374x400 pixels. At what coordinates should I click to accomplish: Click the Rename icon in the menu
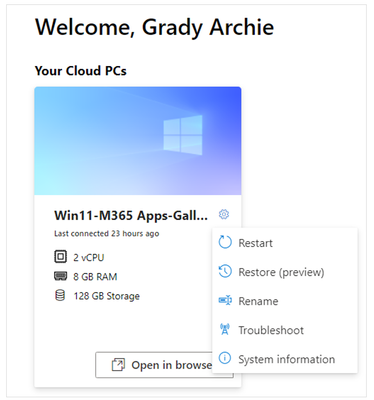(x=225, y=301)
